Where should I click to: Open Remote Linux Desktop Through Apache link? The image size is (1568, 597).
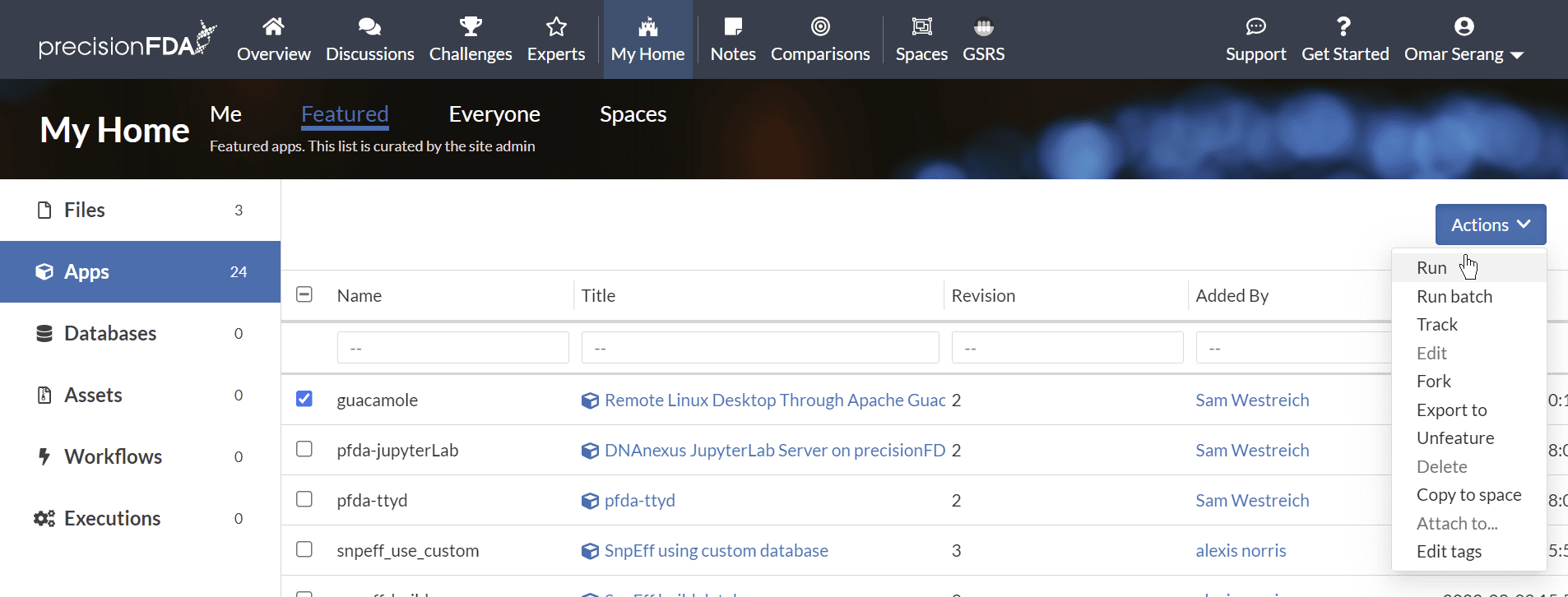coord(774,400)
